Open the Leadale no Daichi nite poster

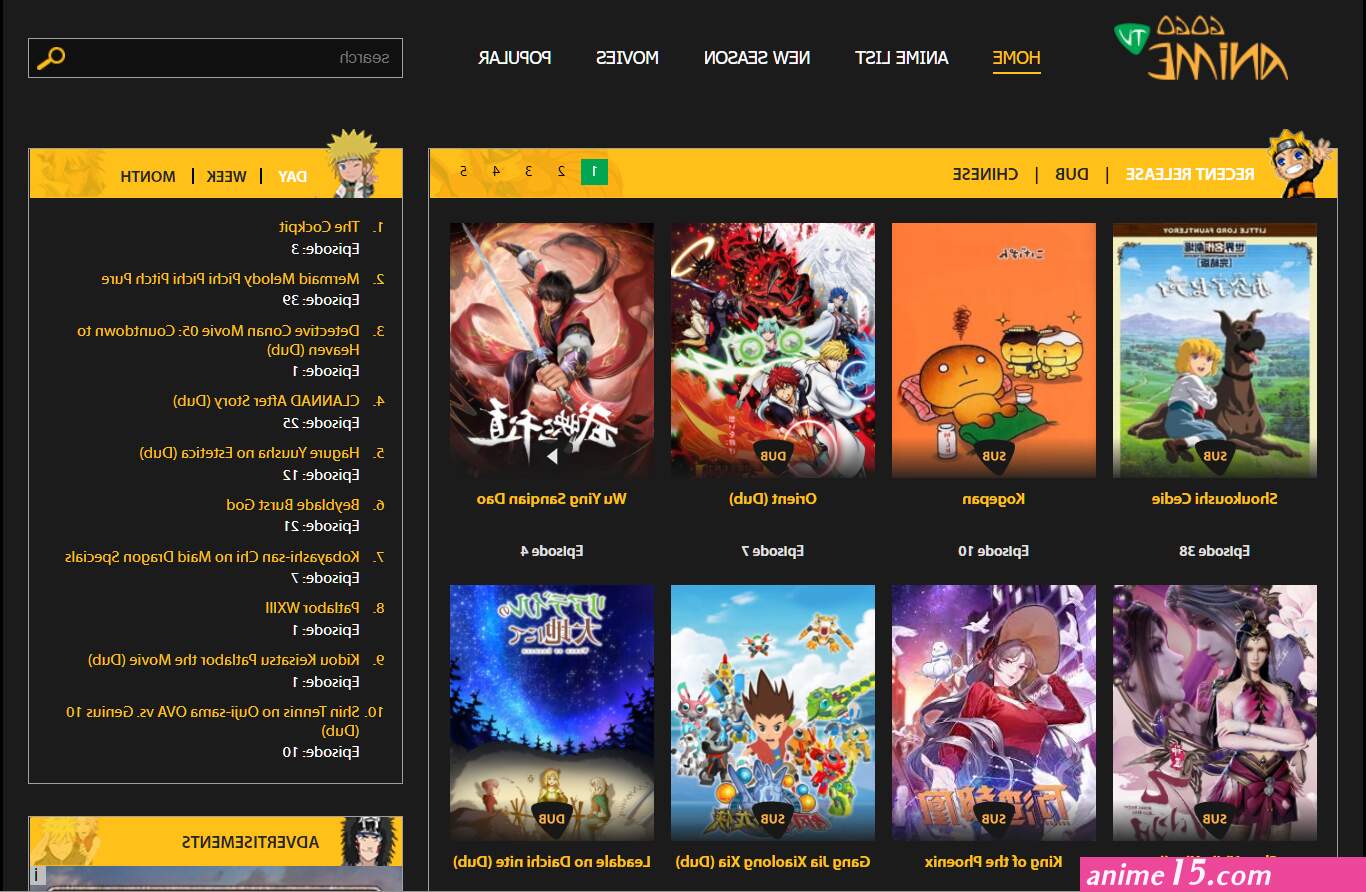pyautogui.click(x=552, y=712)
